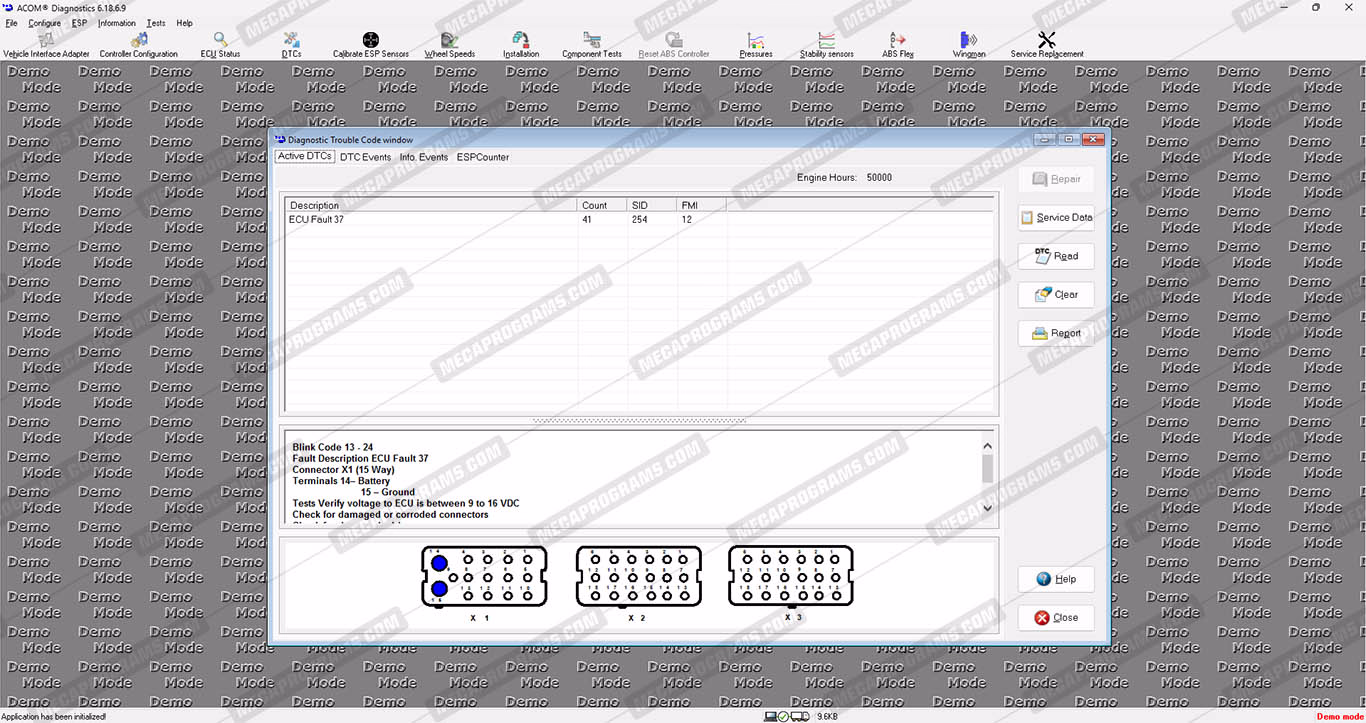Click the Report button
This screenshot has width=1366, height=723.
(1056, 333)
